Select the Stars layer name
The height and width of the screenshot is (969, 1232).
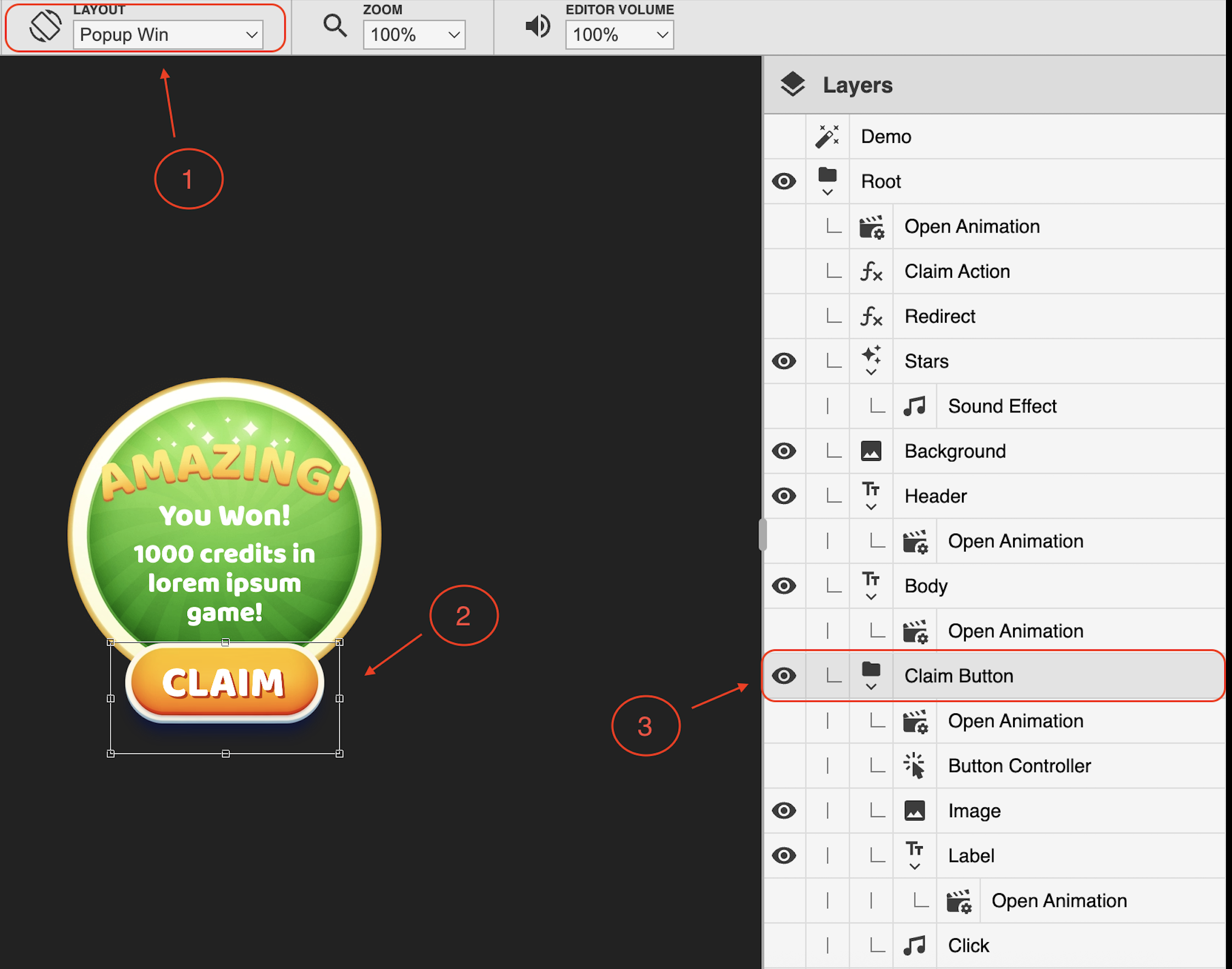point(926,361)
